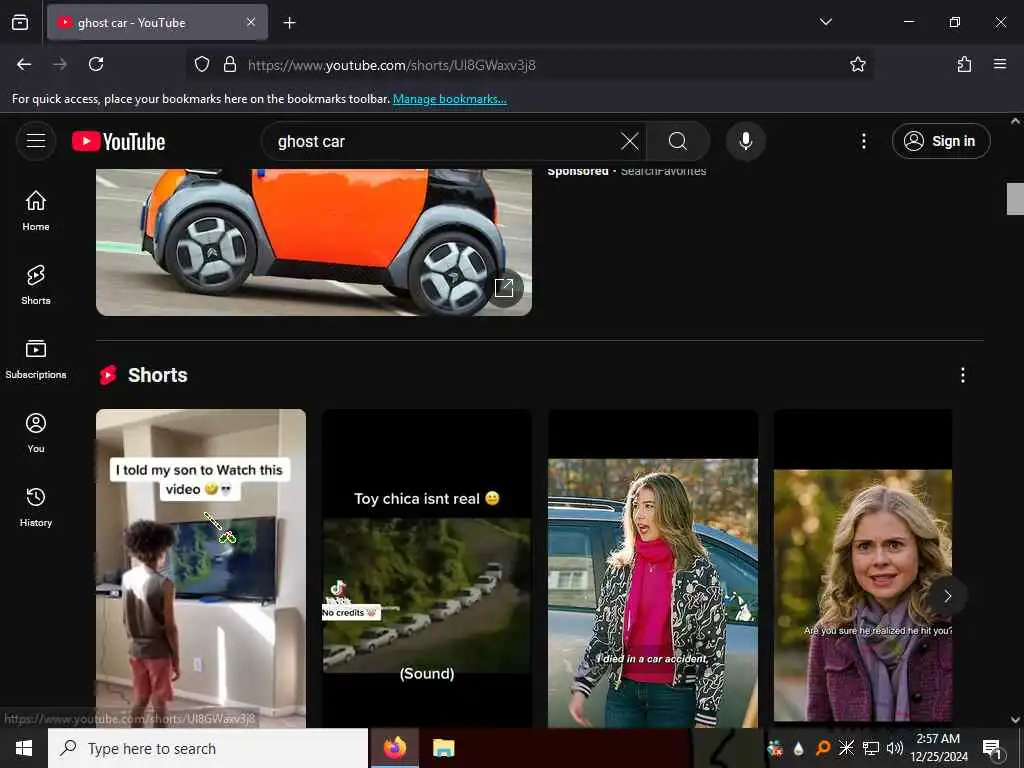Select the 'ghost car - YouTube' browser tab
This screenshot has height=768, width=1024.
[157, 23]
